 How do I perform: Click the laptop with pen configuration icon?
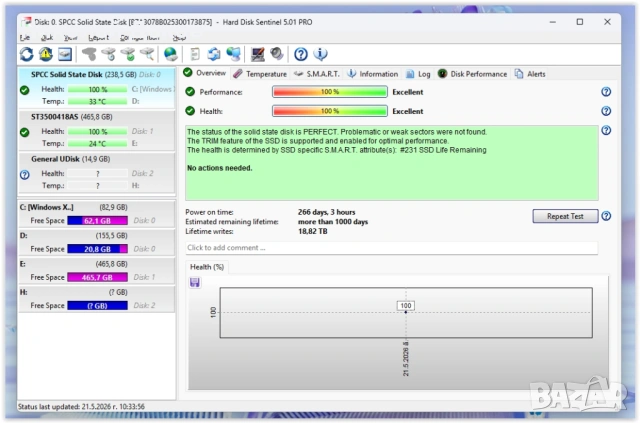[258, 54]
